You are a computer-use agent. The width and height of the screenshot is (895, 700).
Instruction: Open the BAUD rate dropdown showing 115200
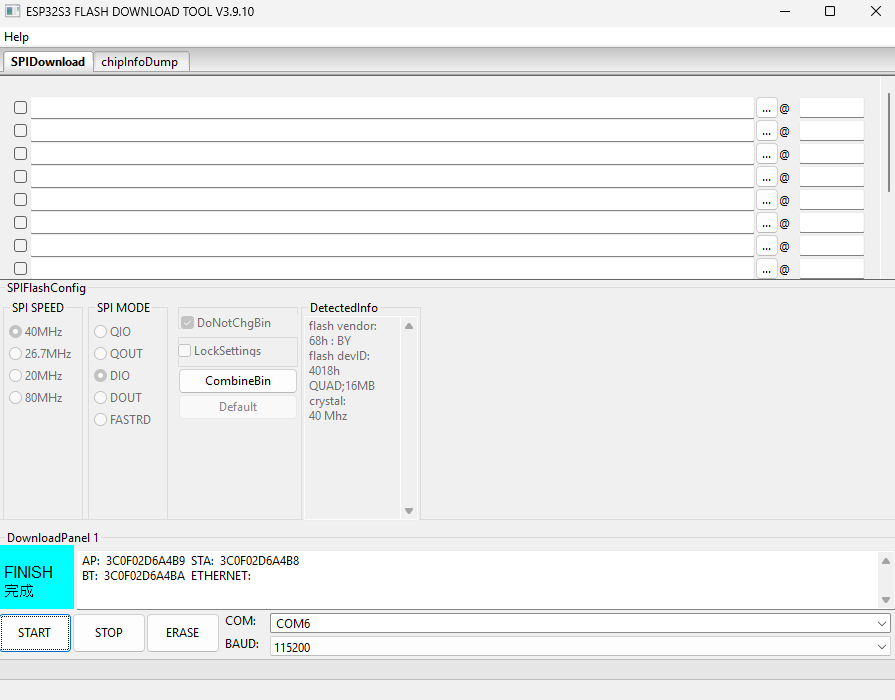point(580,647)
